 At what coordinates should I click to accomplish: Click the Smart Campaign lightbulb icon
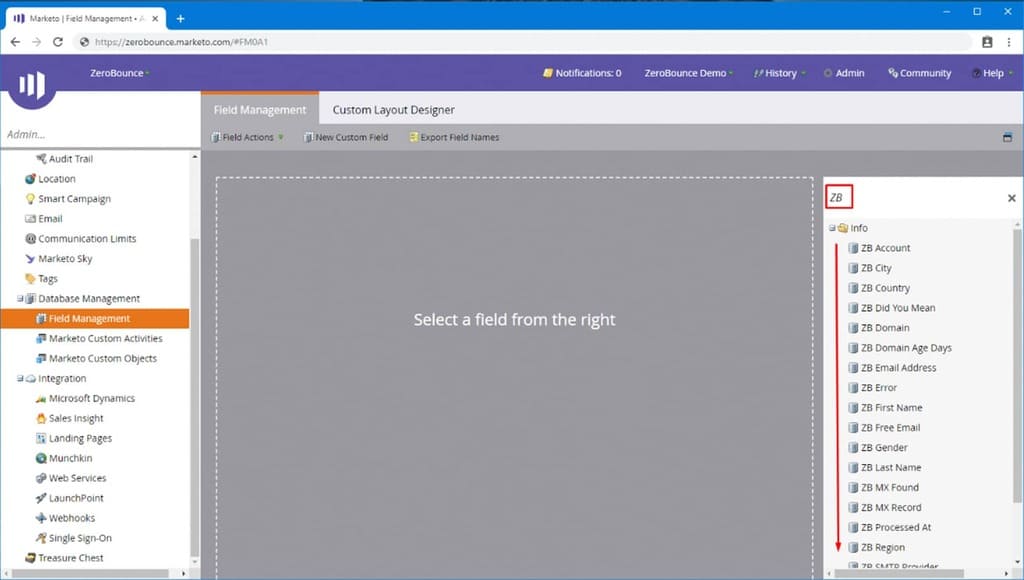[30, 199]
